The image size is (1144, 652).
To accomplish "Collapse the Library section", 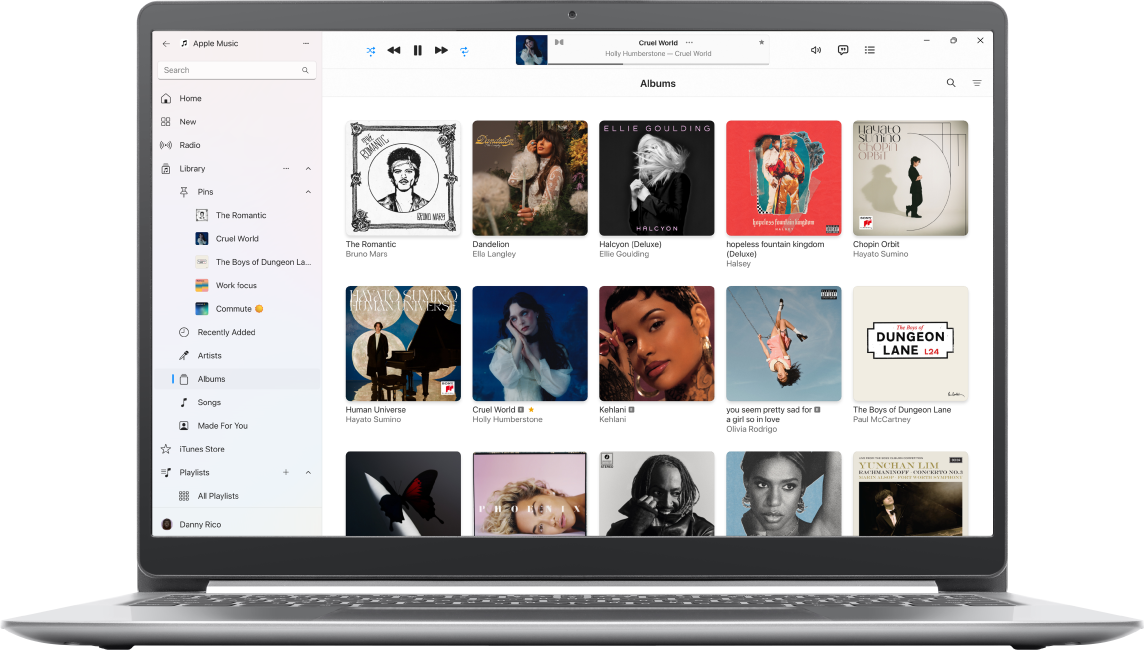I will [x=309, y=168].
